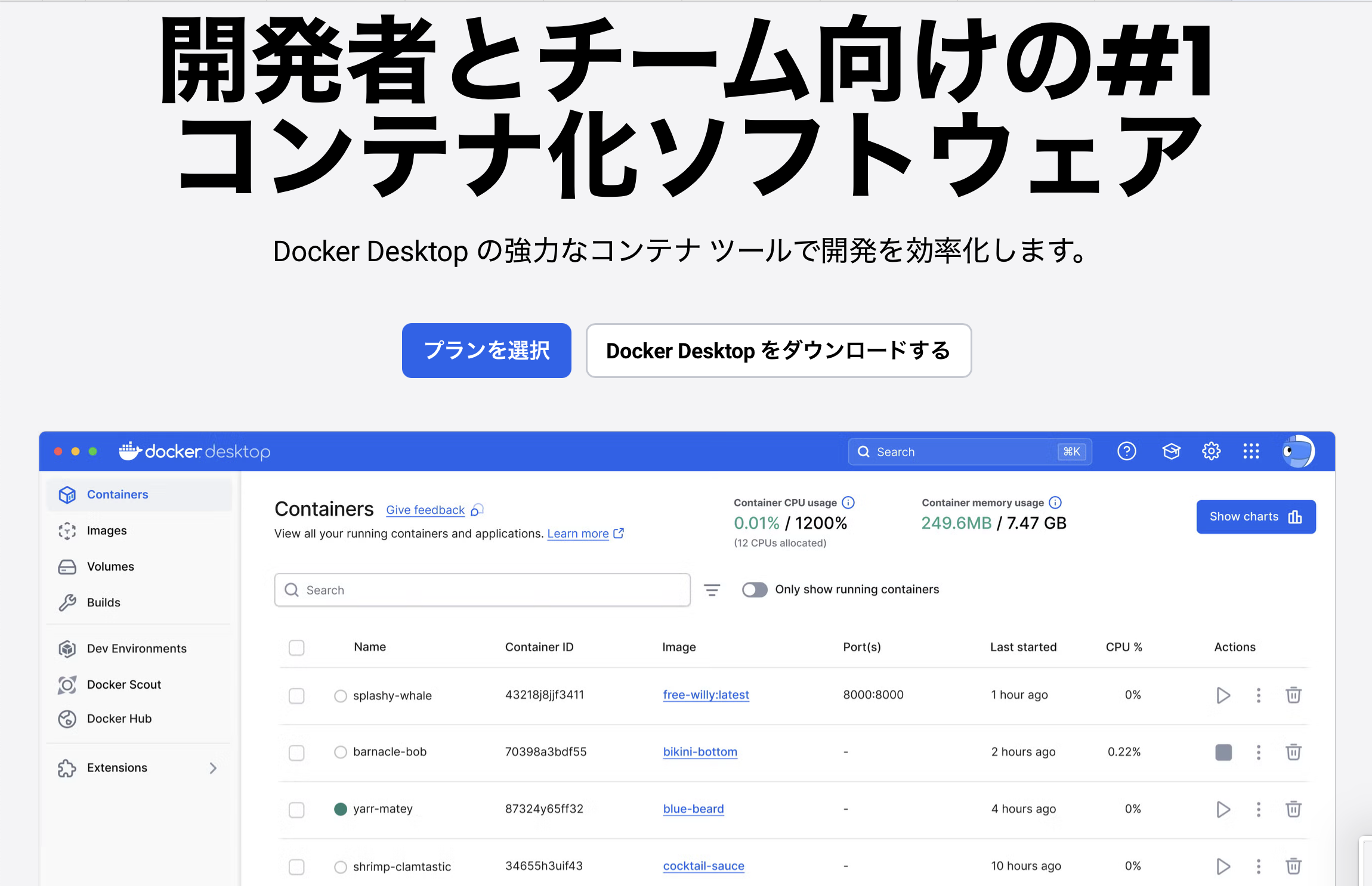Click the splashy-whale container name
The height and width of the screenshot is (886, 1372).
392,696
